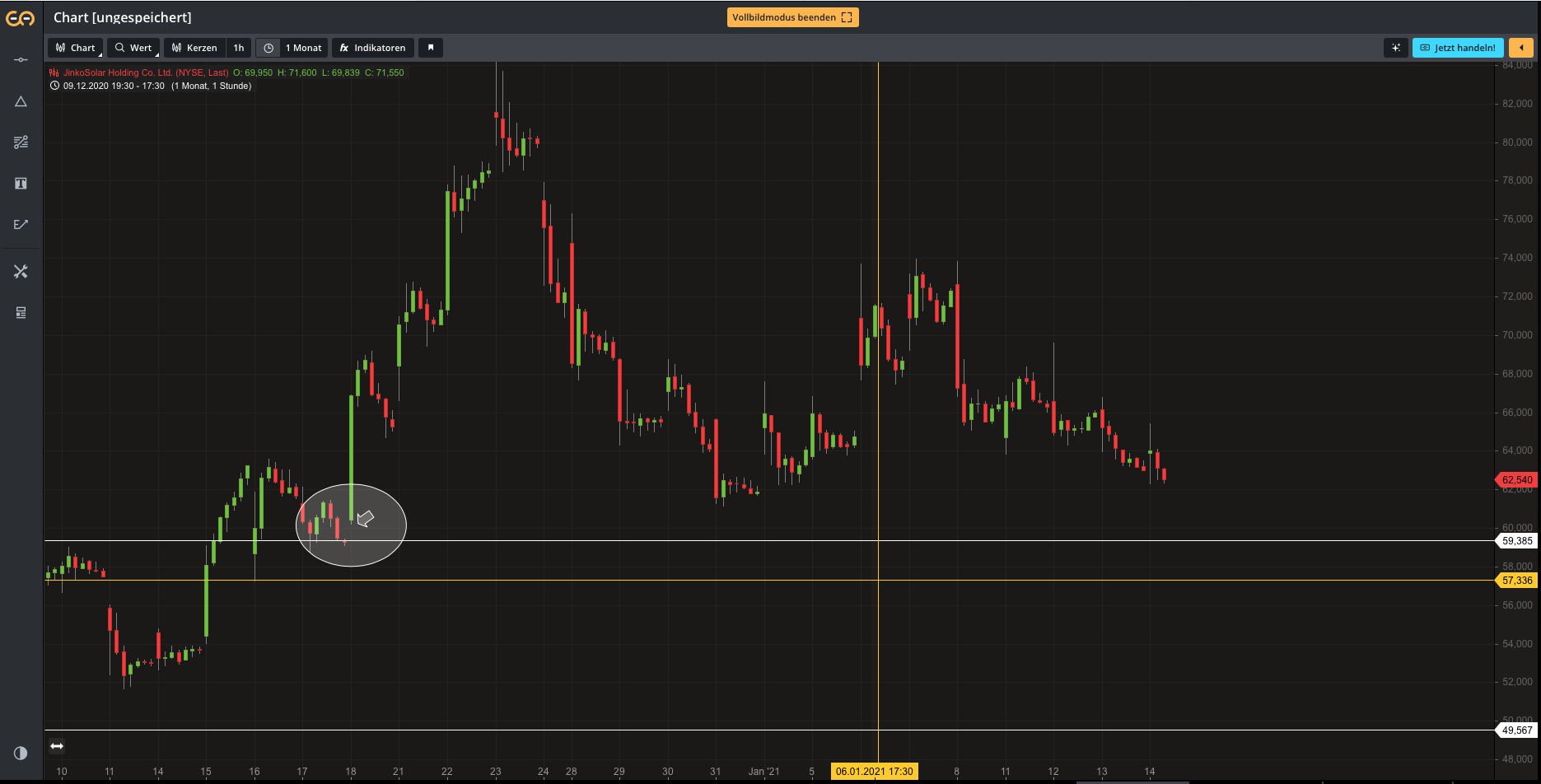Click the C: 71,550 close value

point(385,72)
